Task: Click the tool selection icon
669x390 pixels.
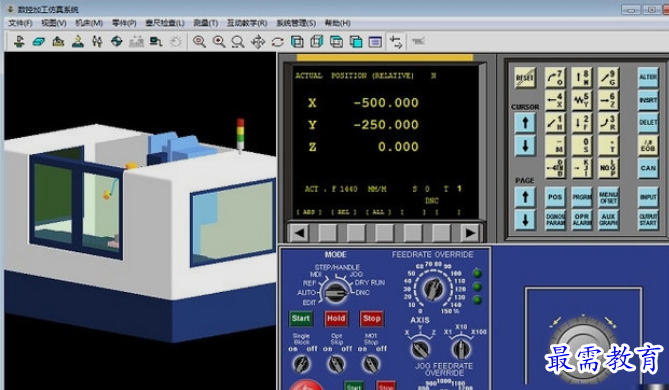Action: tap(97, 41)
